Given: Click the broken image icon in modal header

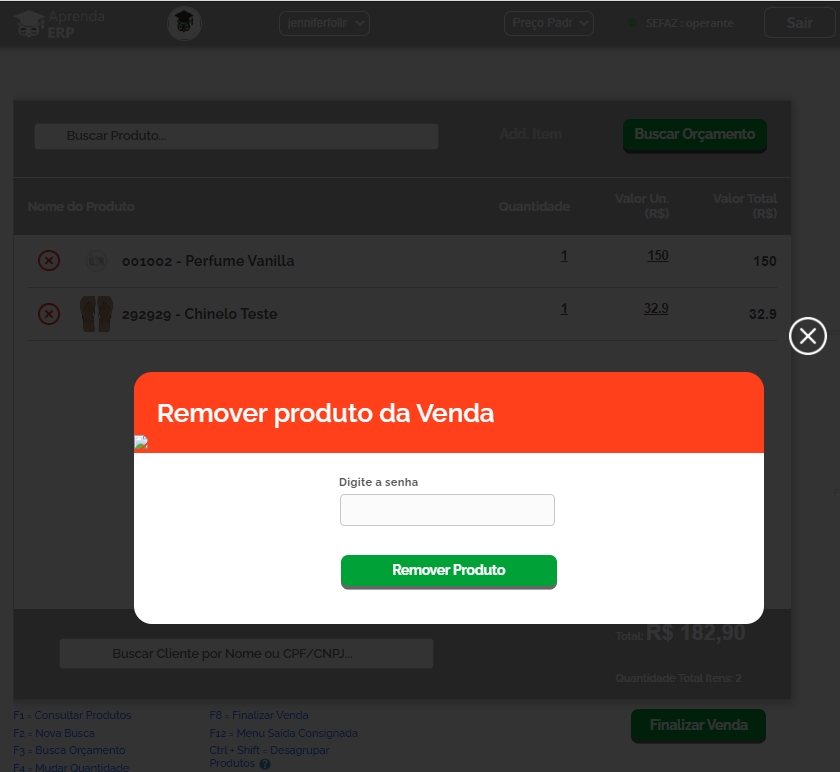Looking at the screenshot, I should (x=141, y=443).
